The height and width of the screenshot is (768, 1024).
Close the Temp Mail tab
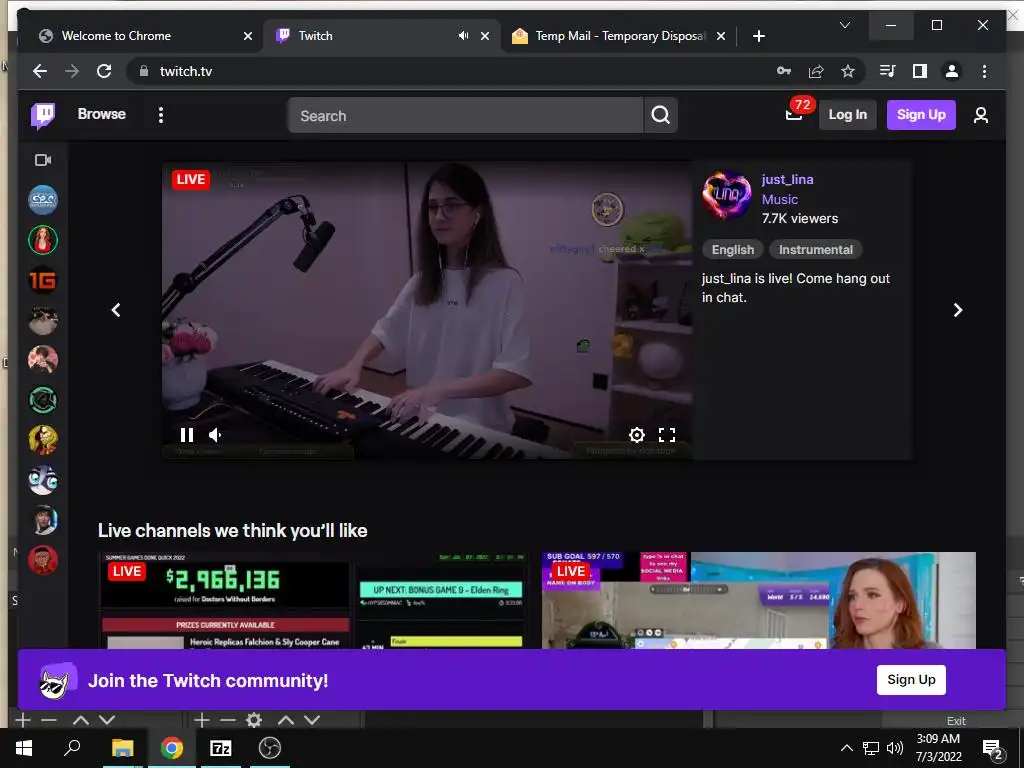tap(721, 37)
